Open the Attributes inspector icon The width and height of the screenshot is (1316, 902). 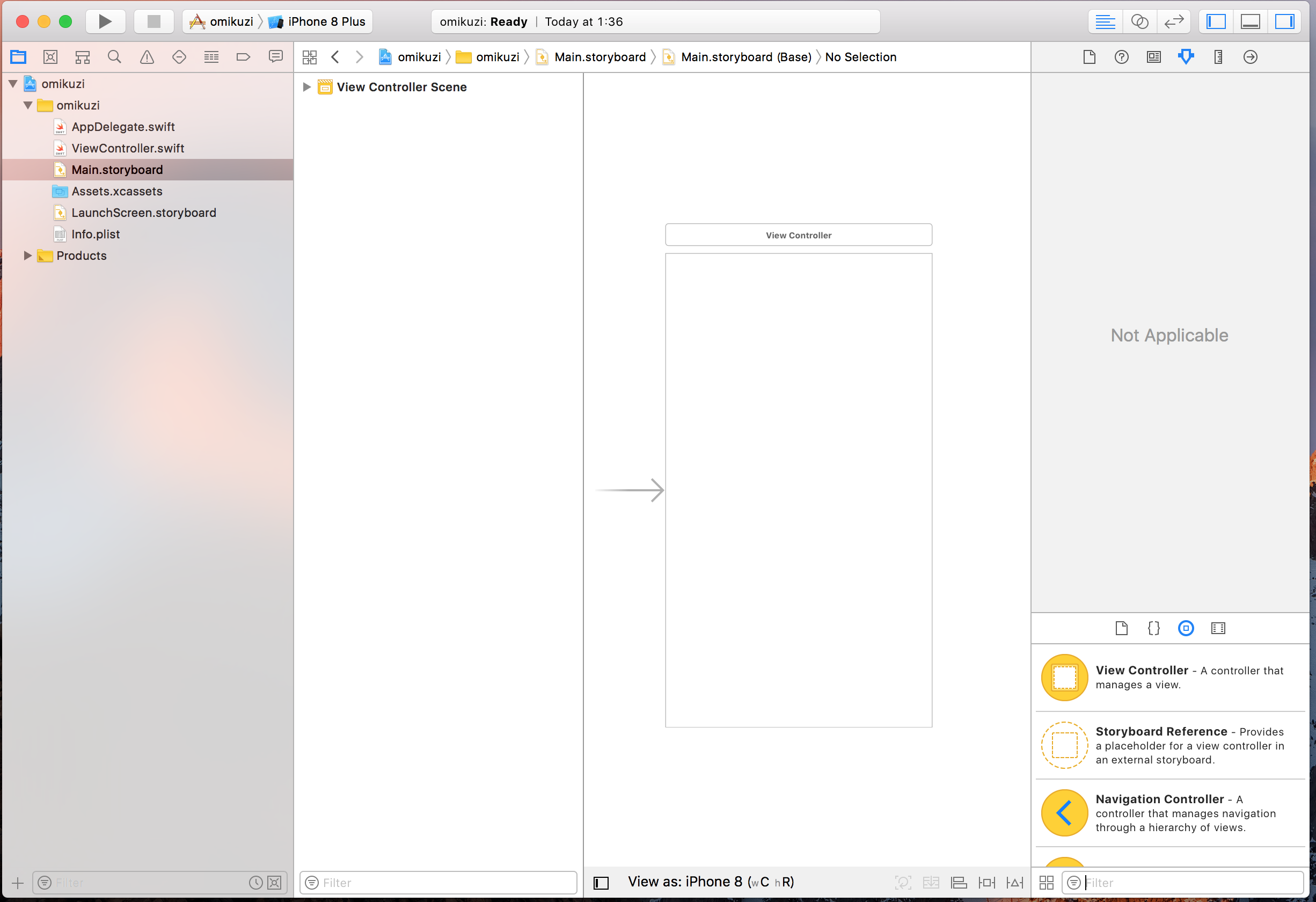1186,57
